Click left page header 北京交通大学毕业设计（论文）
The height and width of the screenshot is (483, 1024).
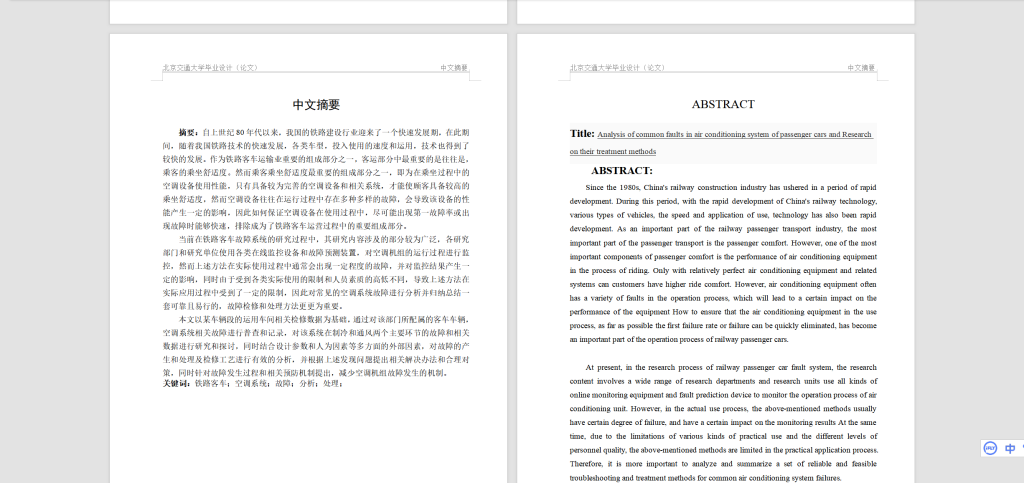[x=211, y=67]
